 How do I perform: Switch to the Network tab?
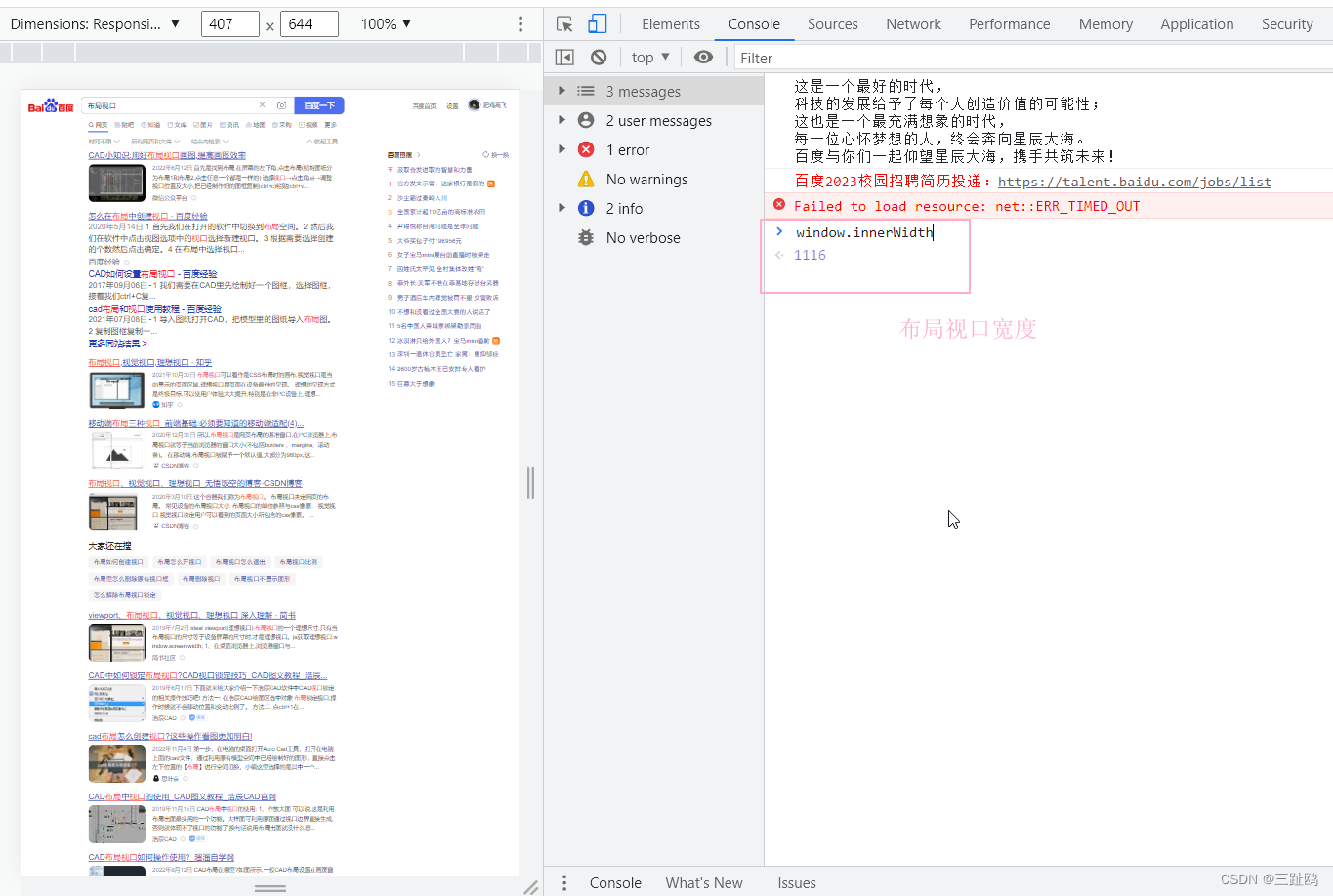914,24
